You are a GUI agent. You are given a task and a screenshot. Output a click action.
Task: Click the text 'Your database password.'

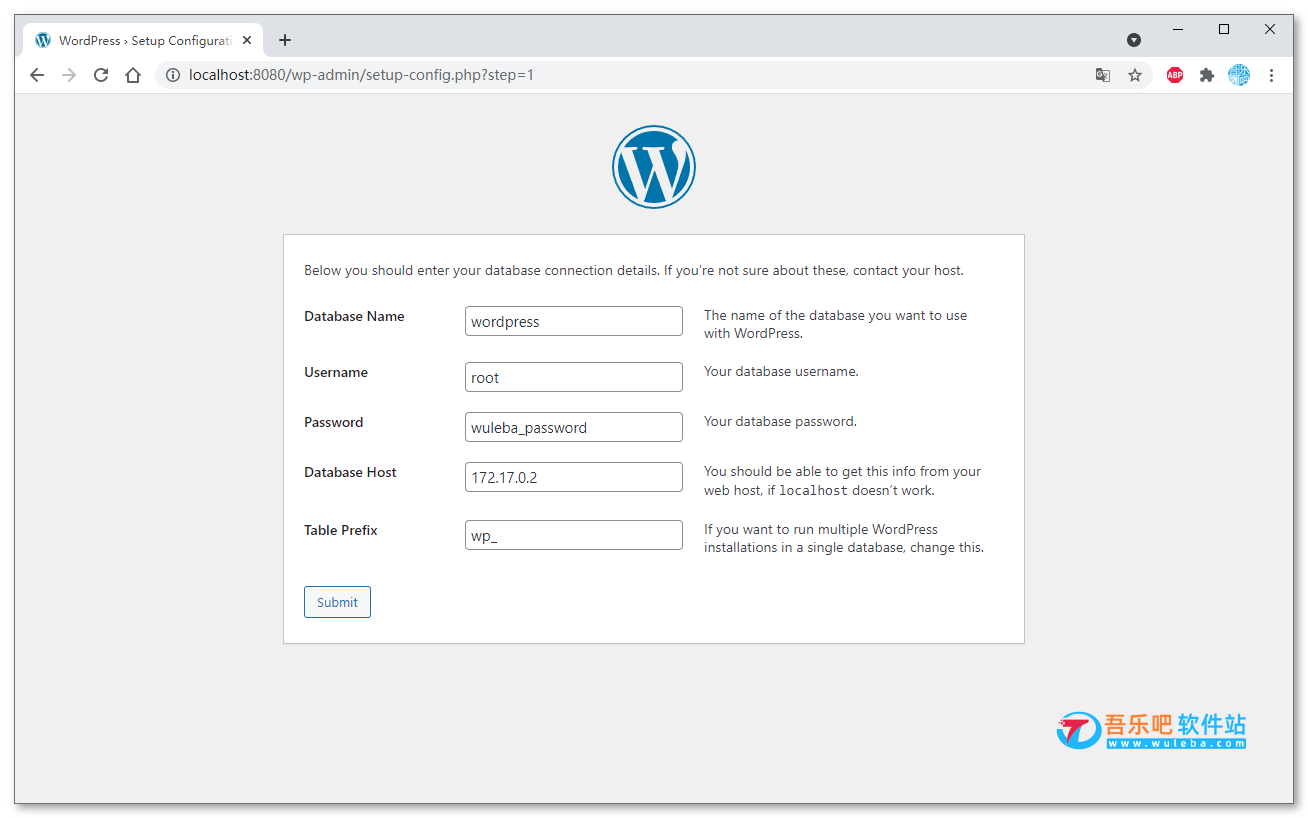[x=780, y=421]
